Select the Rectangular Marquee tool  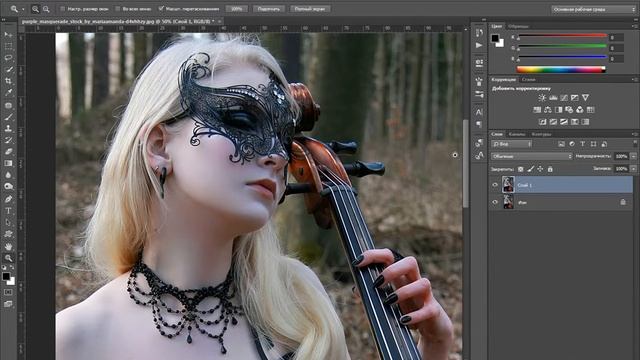pyautogui.click(x=8, y=46)
